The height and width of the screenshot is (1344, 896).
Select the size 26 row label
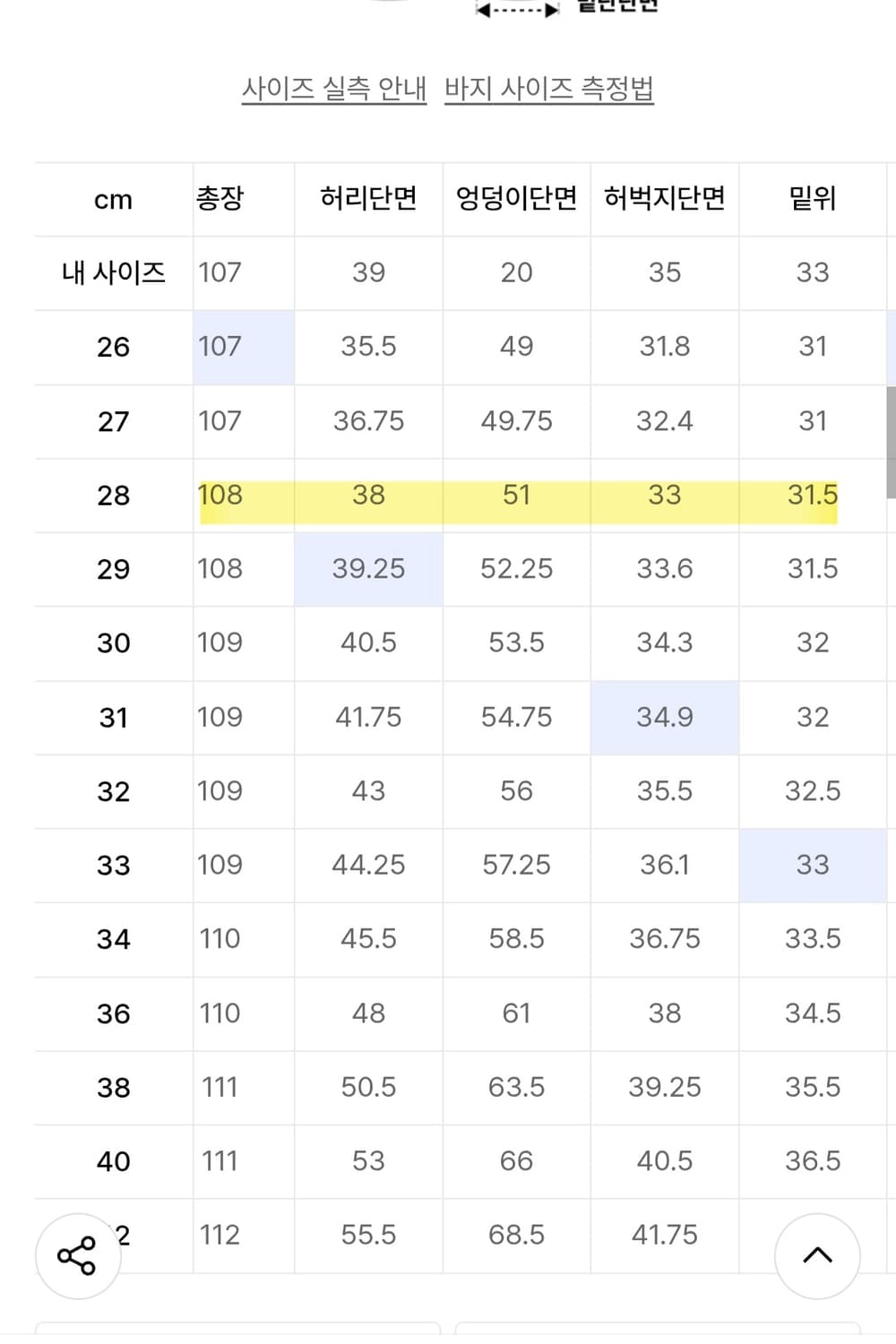(x=114, y=347)
